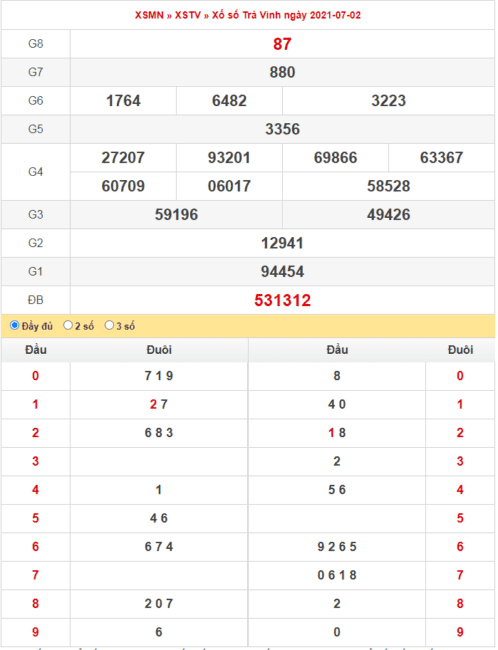Click the left "Đầu" column header

36,350
